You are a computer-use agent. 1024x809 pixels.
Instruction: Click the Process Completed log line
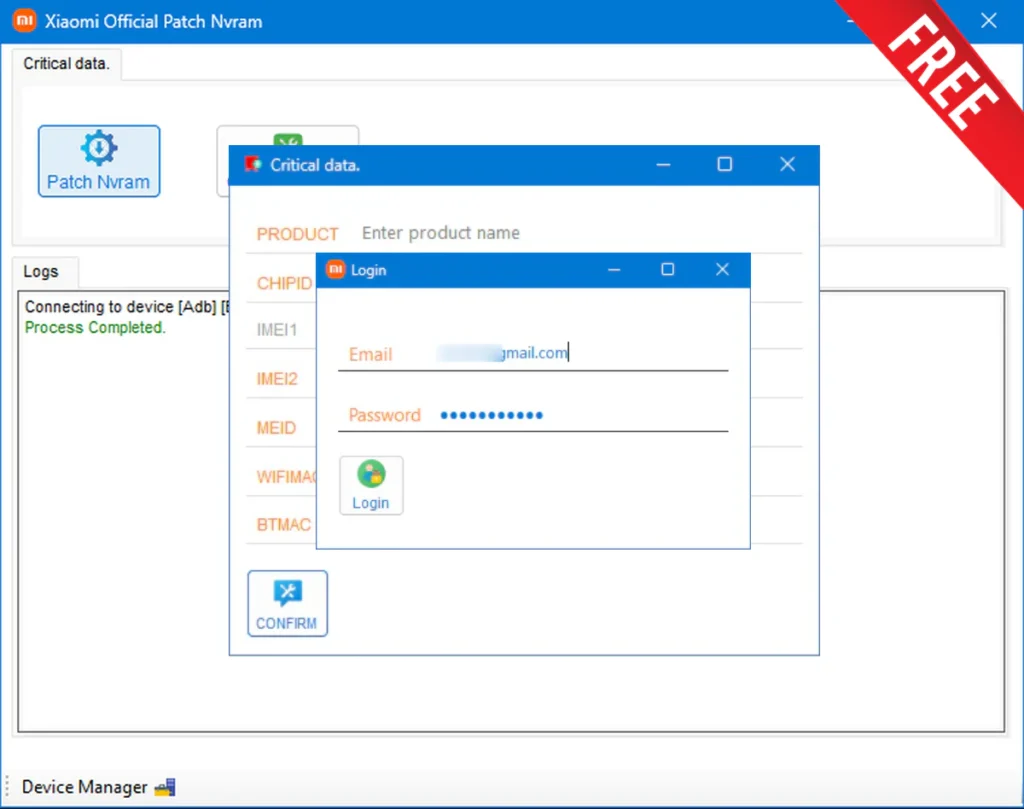click(95, 328)
